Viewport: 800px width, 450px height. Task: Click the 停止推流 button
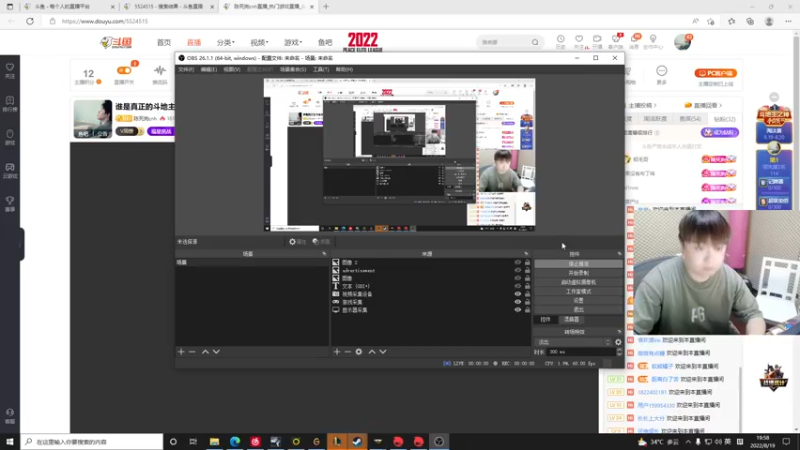point(578,264)
